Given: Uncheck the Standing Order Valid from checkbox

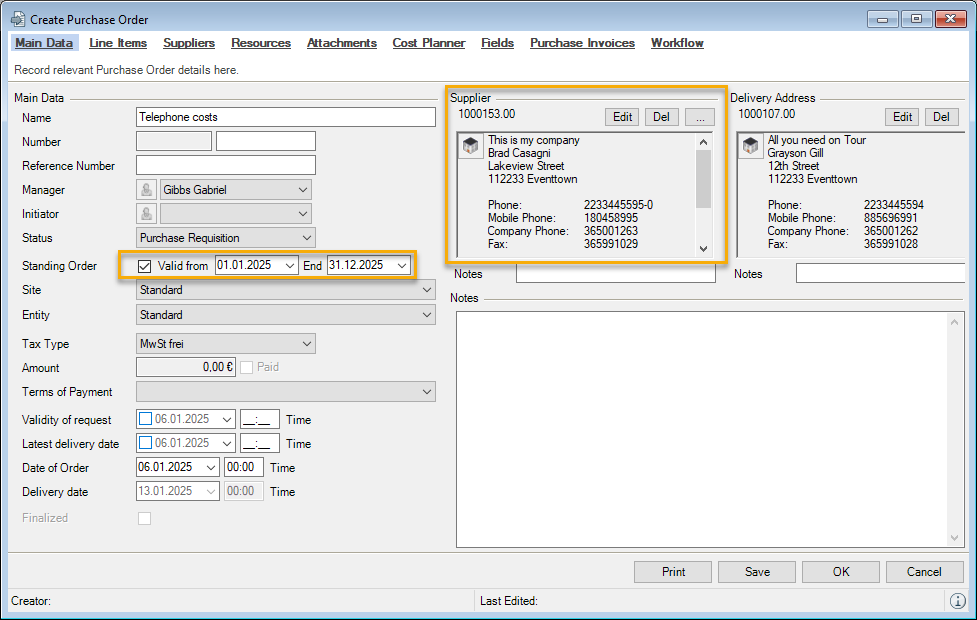Looking at the screenshot, I should pyautogui.click(x=145, y=266).
